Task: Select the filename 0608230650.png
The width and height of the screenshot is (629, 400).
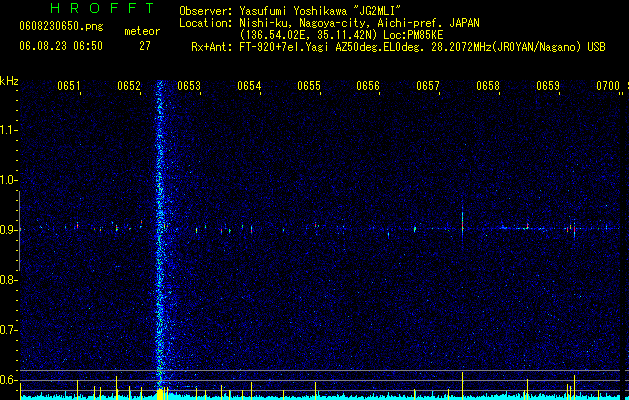Action: pyautogui.click(x=61, y=27)
